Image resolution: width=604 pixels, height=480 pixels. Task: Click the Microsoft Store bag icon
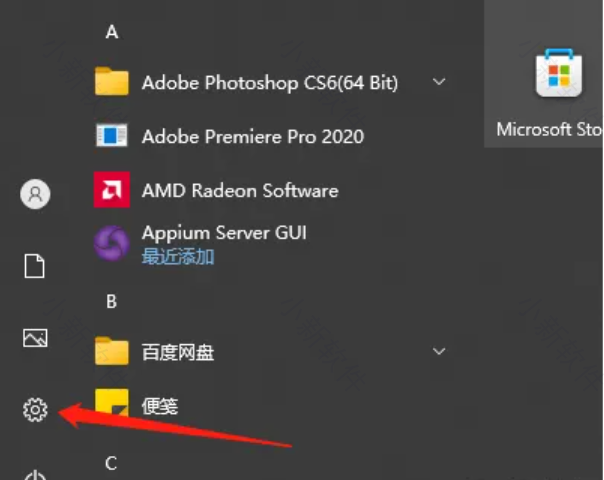pyautogui.click(x=558, y=76)
